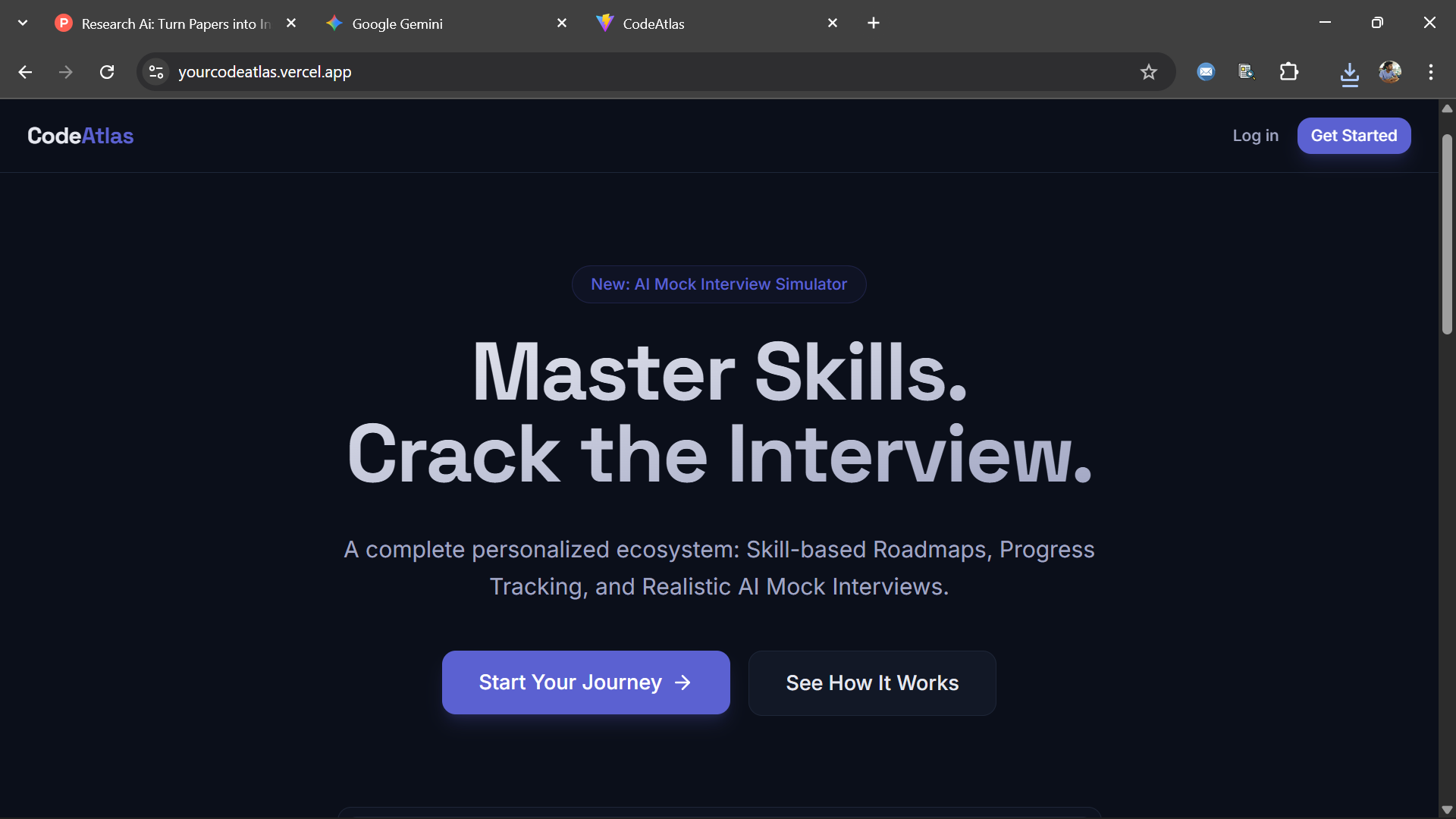Click the forward navigation arrow

point(65,72)
